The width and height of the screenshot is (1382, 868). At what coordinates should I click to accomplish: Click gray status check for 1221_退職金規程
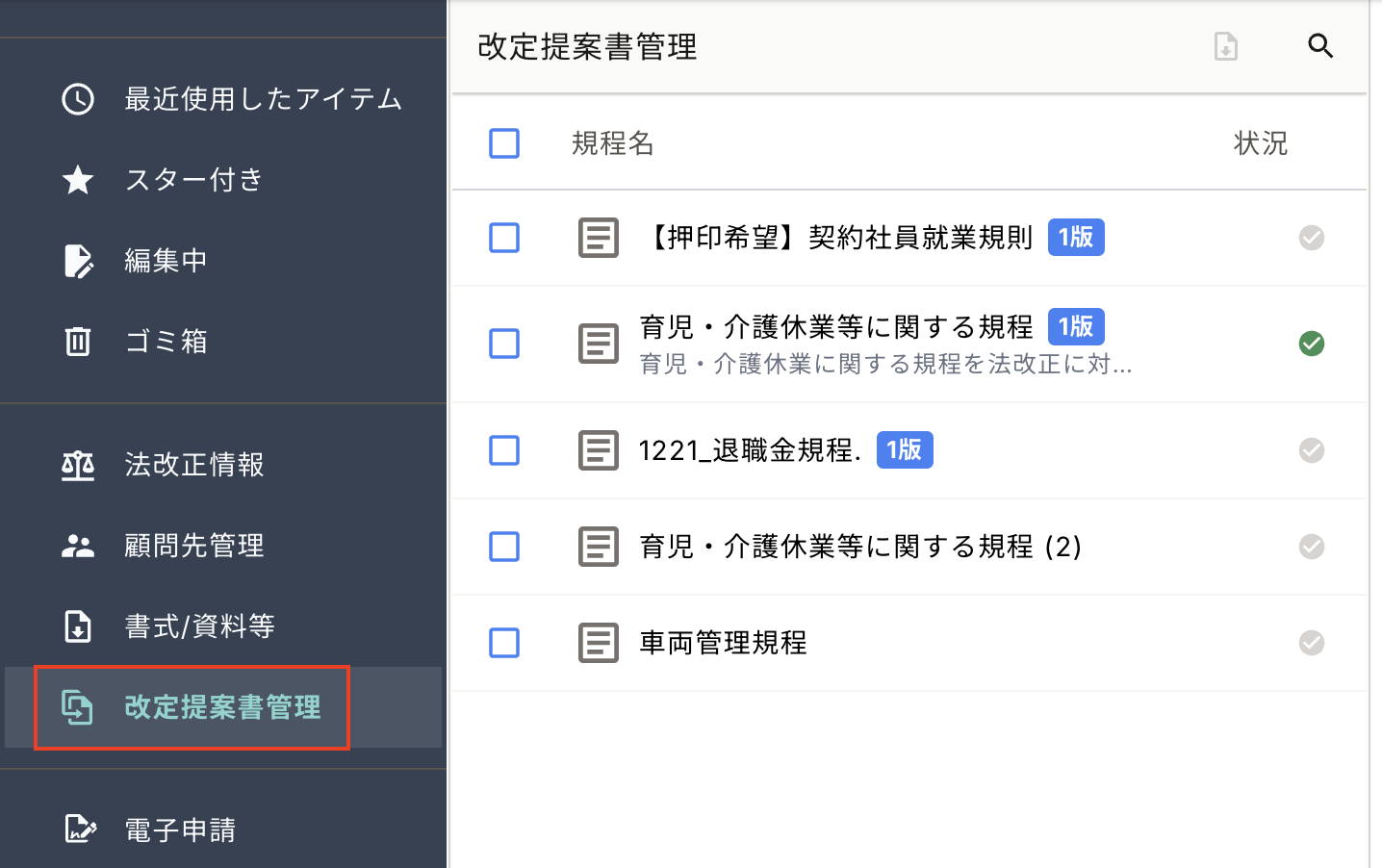pyautogui.click(x=1311, y=450)
